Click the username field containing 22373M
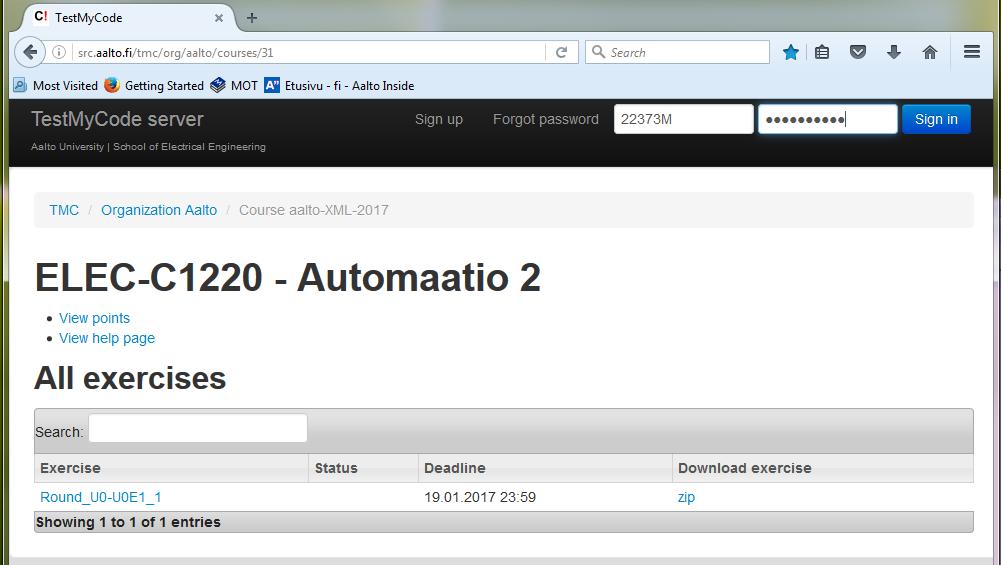Image resolution: width=1001 pixels, height=565 pixels. [x=684, y=119]
